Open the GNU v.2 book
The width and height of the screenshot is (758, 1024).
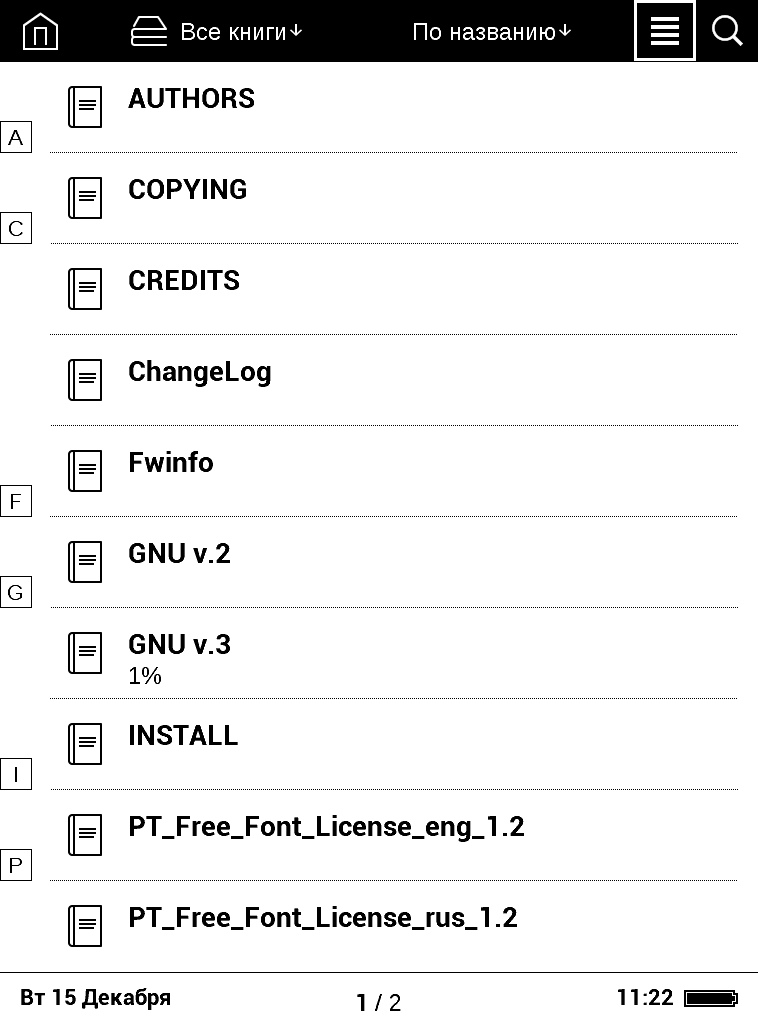(x=394, y=562)
